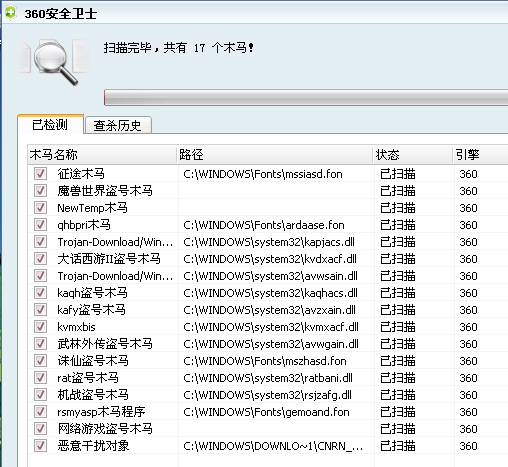Toggle the 恶意干扰对象 checkbox
Image resolution: width=508 pixels, height=467 pixels.
coord(40,446)
